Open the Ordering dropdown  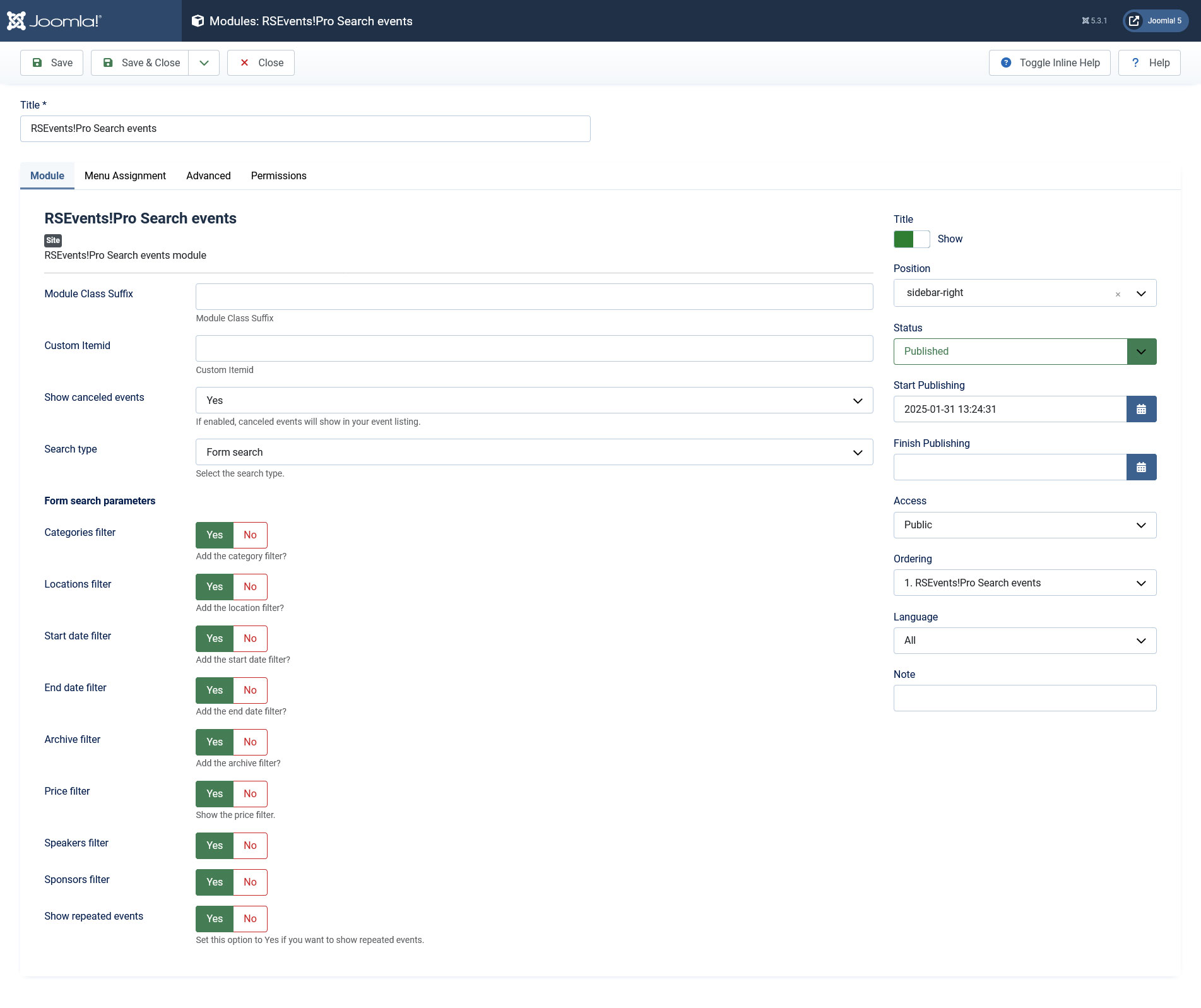pyautogui.click(x=1025, y=583)
